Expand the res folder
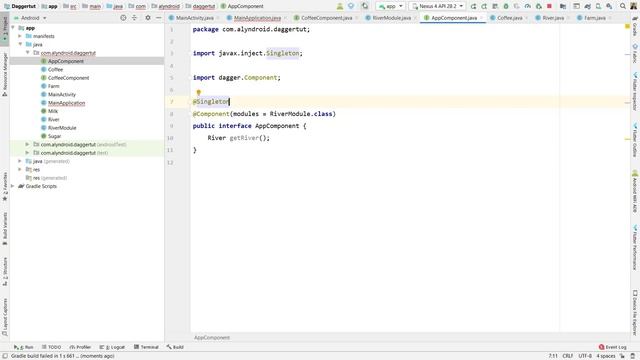The height and width of the screenshot is (360, 640). [x=20, y=169]
